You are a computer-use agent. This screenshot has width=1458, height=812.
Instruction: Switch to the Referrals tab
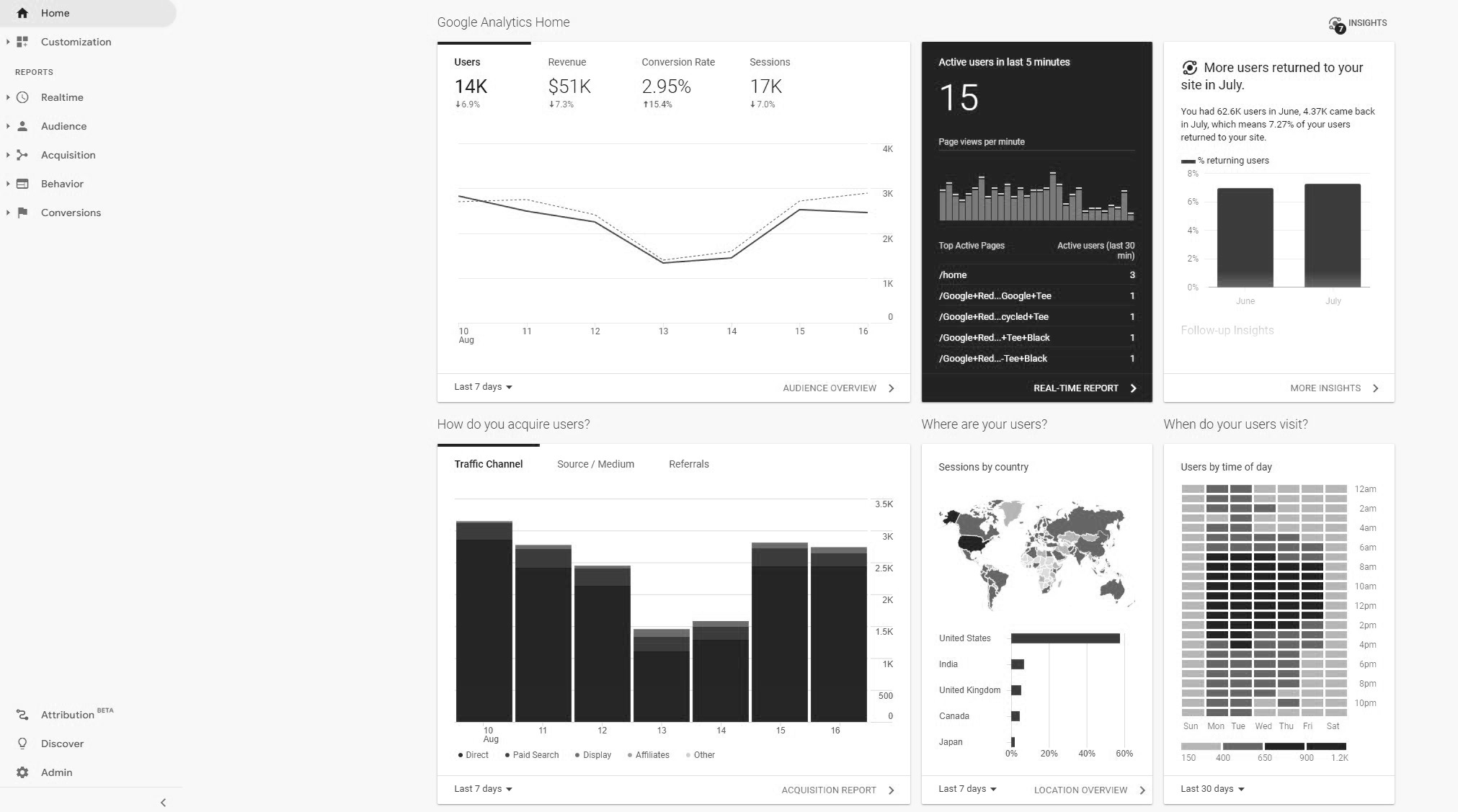[688, 464]
